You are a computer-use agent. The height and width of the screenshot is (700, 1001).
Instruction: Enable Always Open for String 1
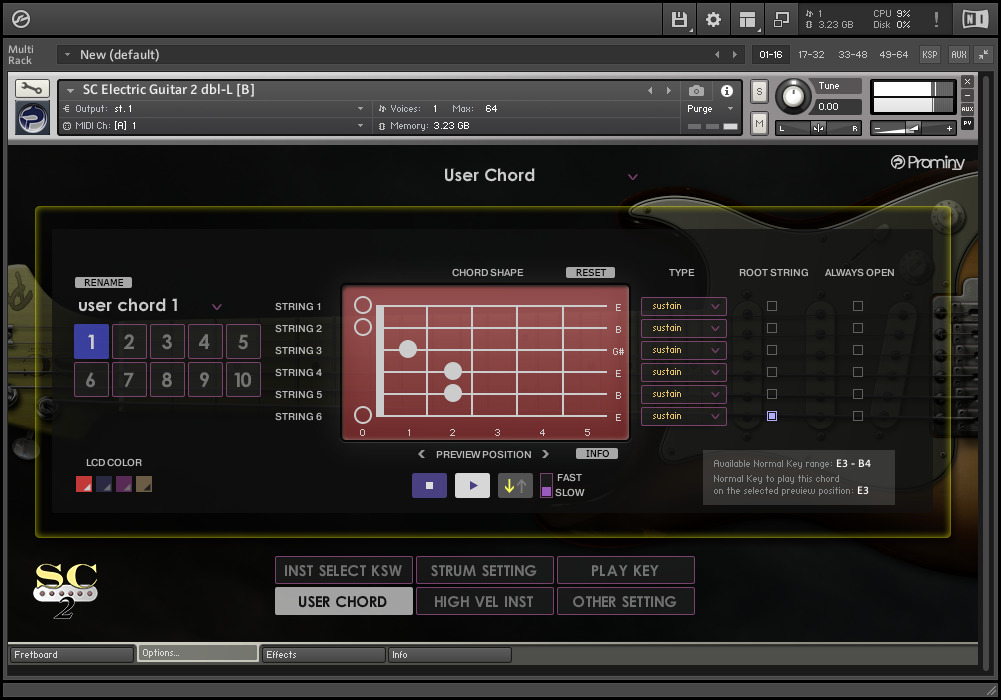pyautogui.click(x=858, y=306)
